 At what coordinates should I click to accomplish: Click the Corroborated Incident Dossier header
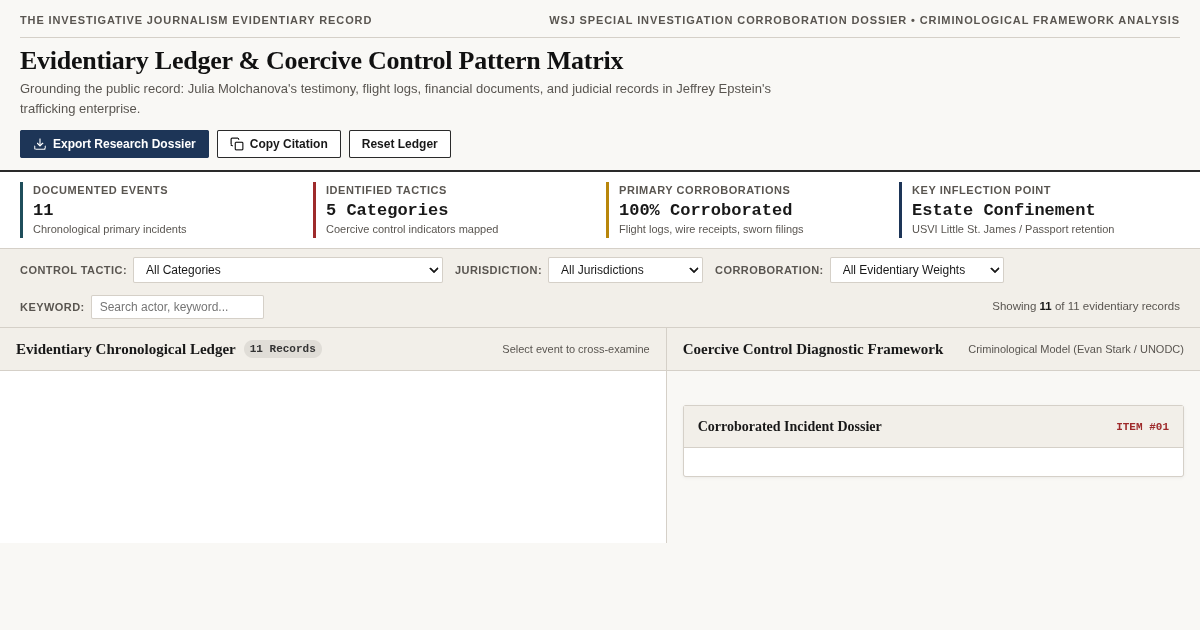click(933, 427)
